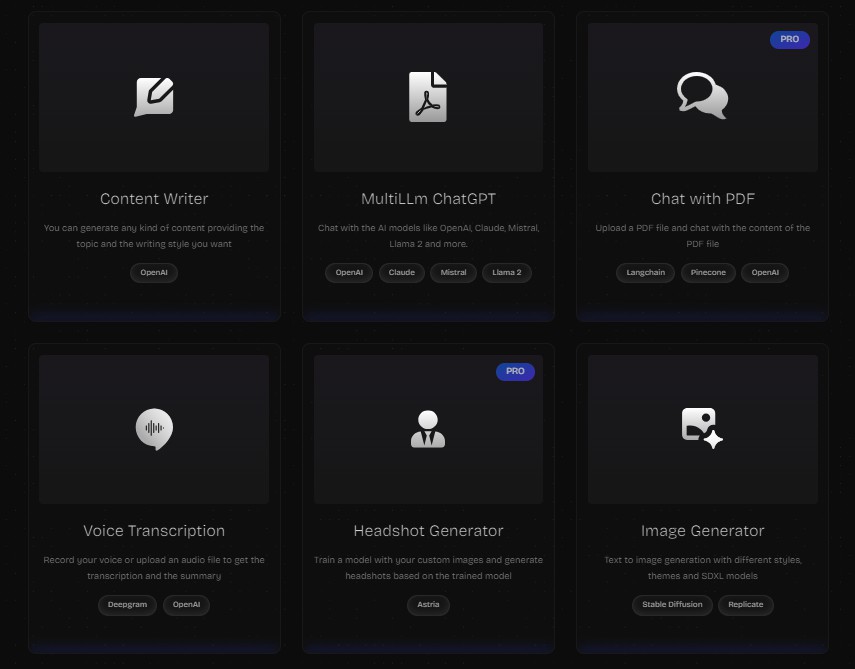The image size is (855, 669).
Task: Click the Pinecone tag
Action: (x=708, y=273)
